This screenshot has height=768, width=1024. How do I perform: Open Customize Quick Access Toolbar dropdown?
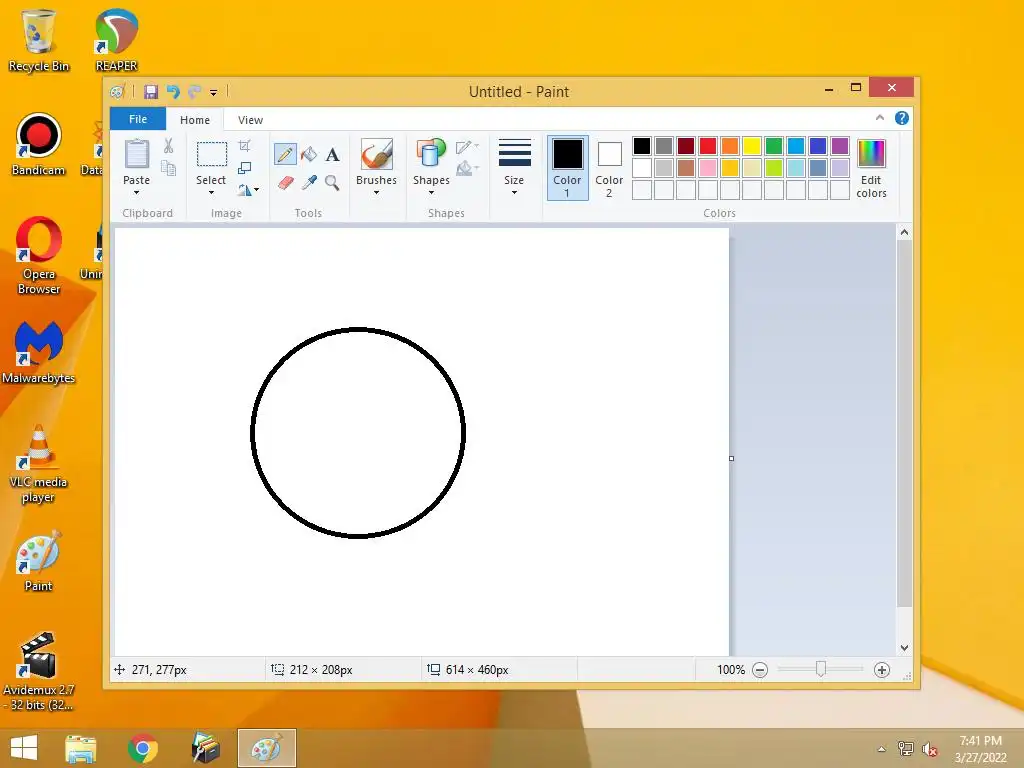click(214, 93)
